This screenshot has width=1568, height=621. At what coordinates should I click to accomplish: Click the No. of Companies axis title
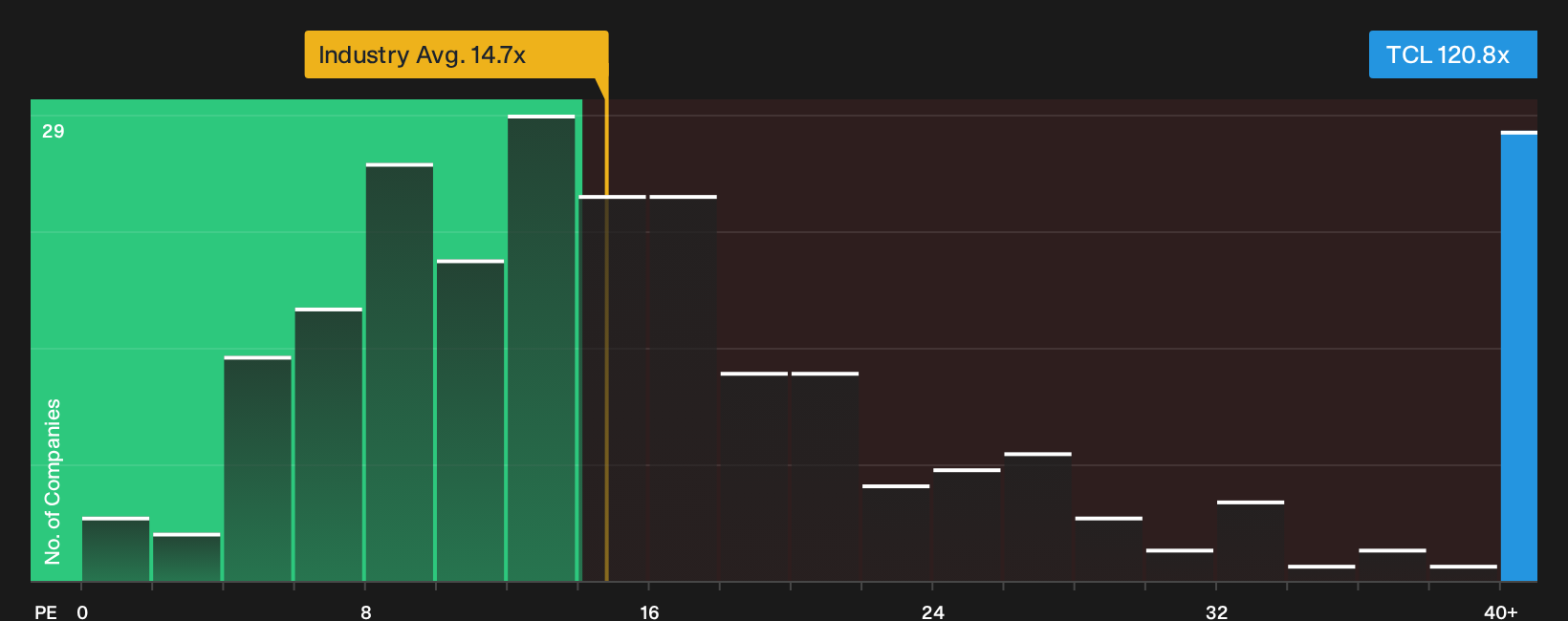(x=53, y=482)
